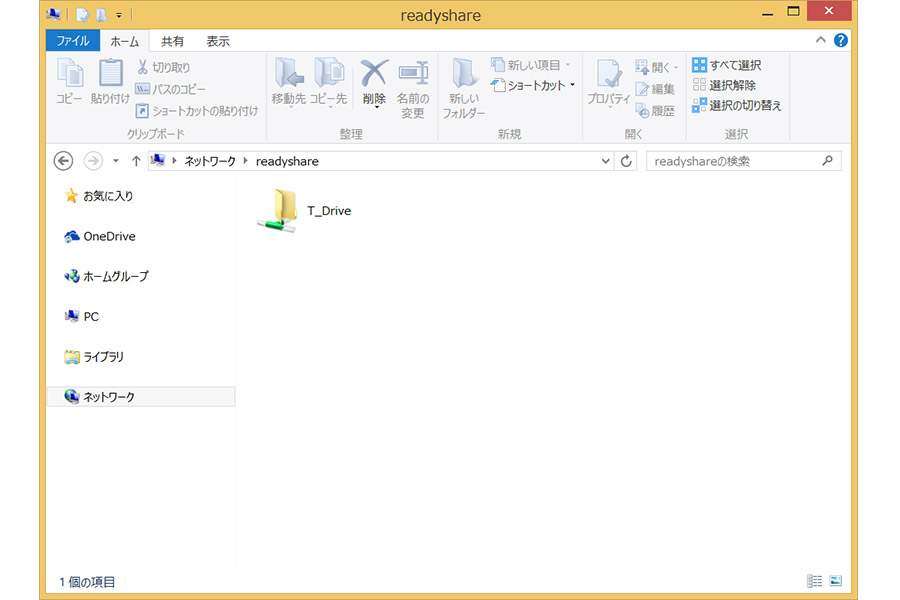The width and height of the screenshot is (900, 600).
Task: Click the Refresh button beside address bar
Action: click(627, 161)
